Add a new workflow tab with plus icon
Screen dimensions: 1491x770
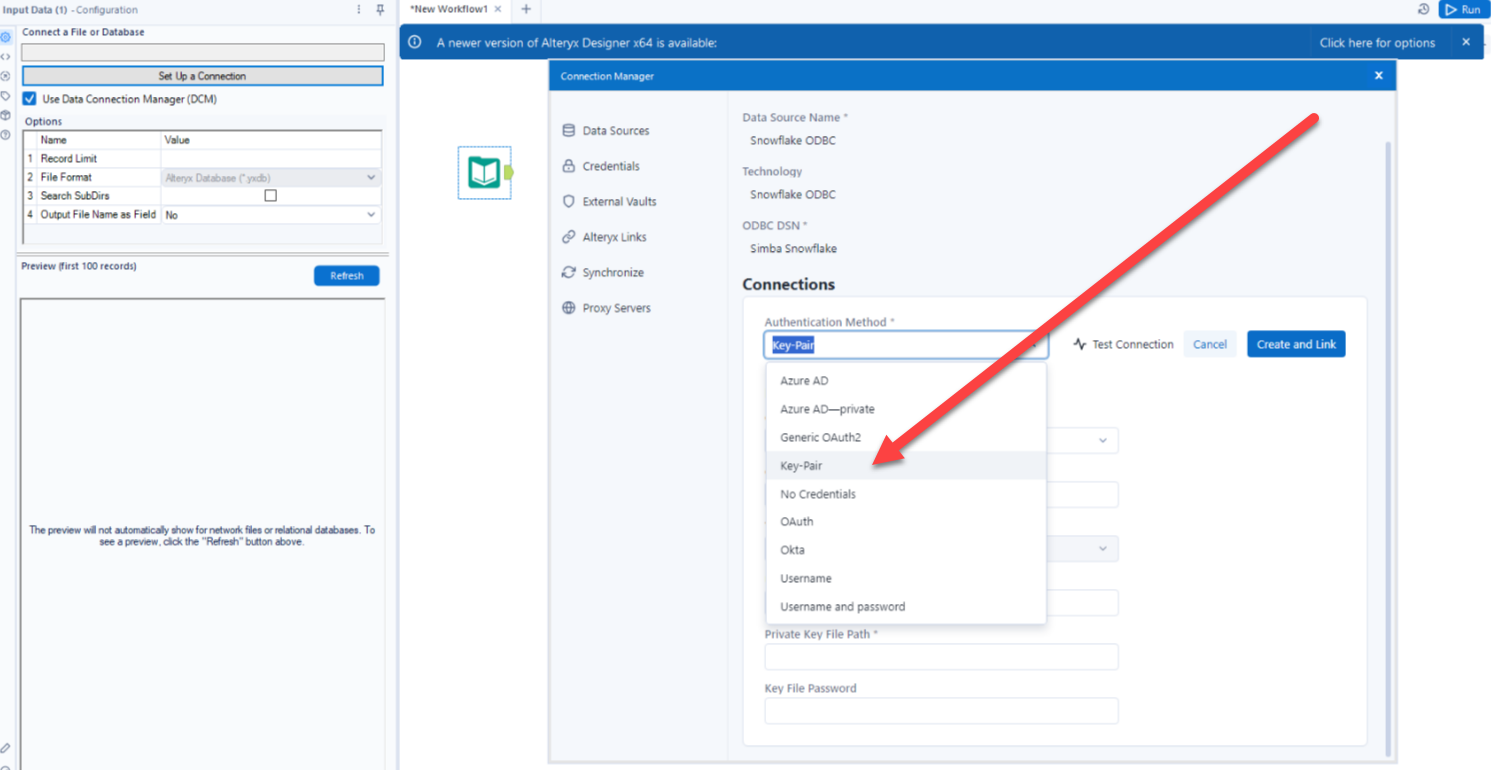pyautogui.click(x=526, y=10)
